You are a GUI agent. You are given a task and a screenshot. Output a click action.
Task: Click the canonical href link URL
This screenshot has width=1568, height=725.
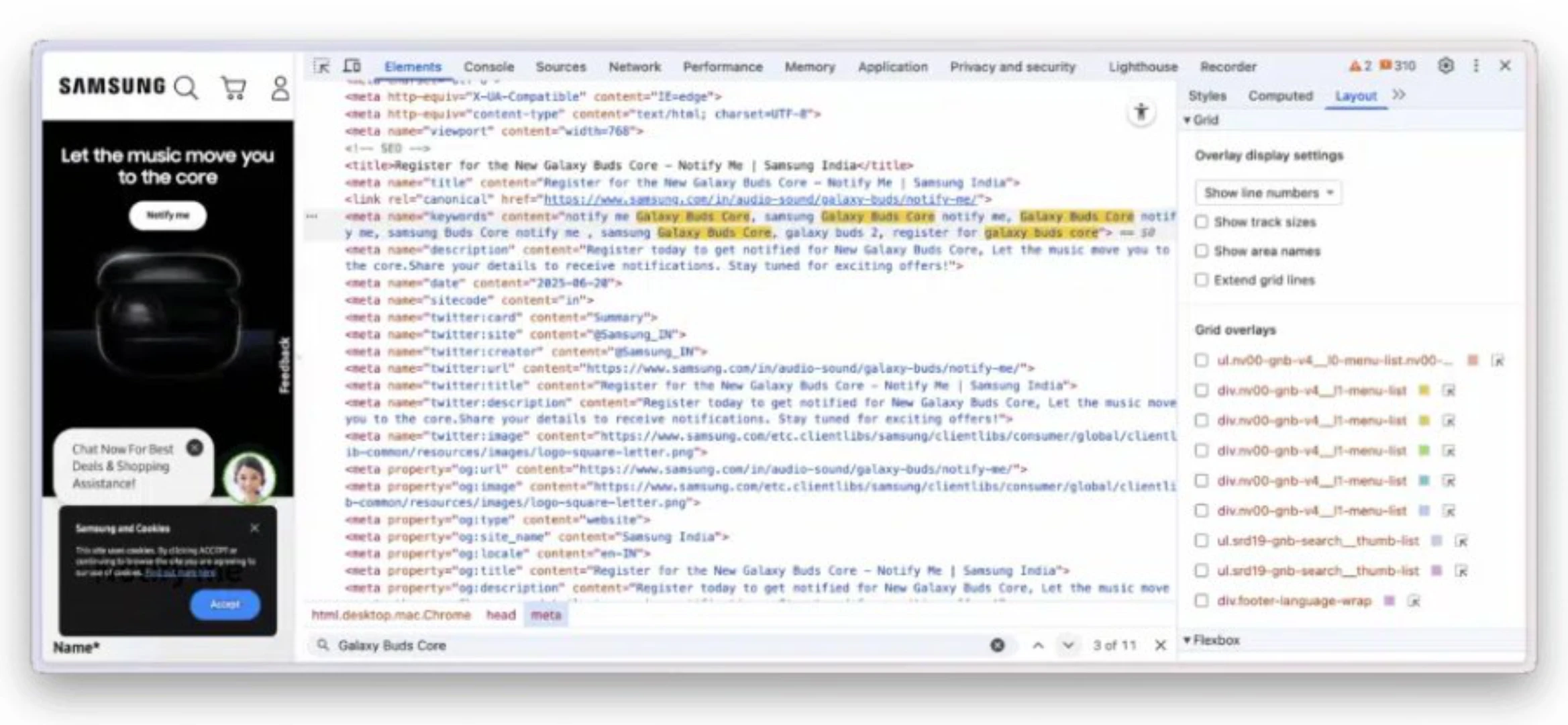click(x=760, y=199)
